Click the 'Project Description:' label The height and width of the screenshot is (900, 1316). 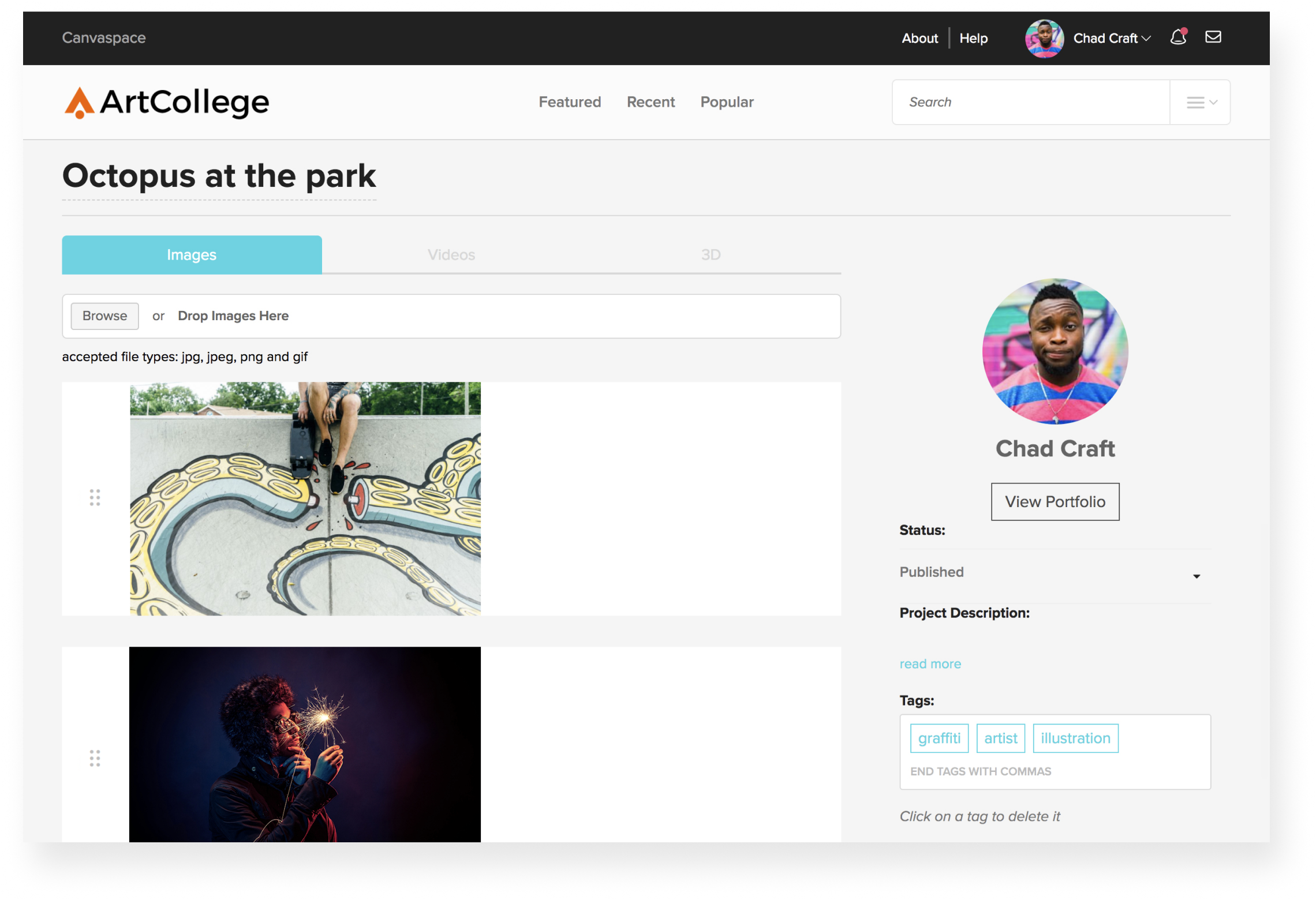click(x=964, y=613)
